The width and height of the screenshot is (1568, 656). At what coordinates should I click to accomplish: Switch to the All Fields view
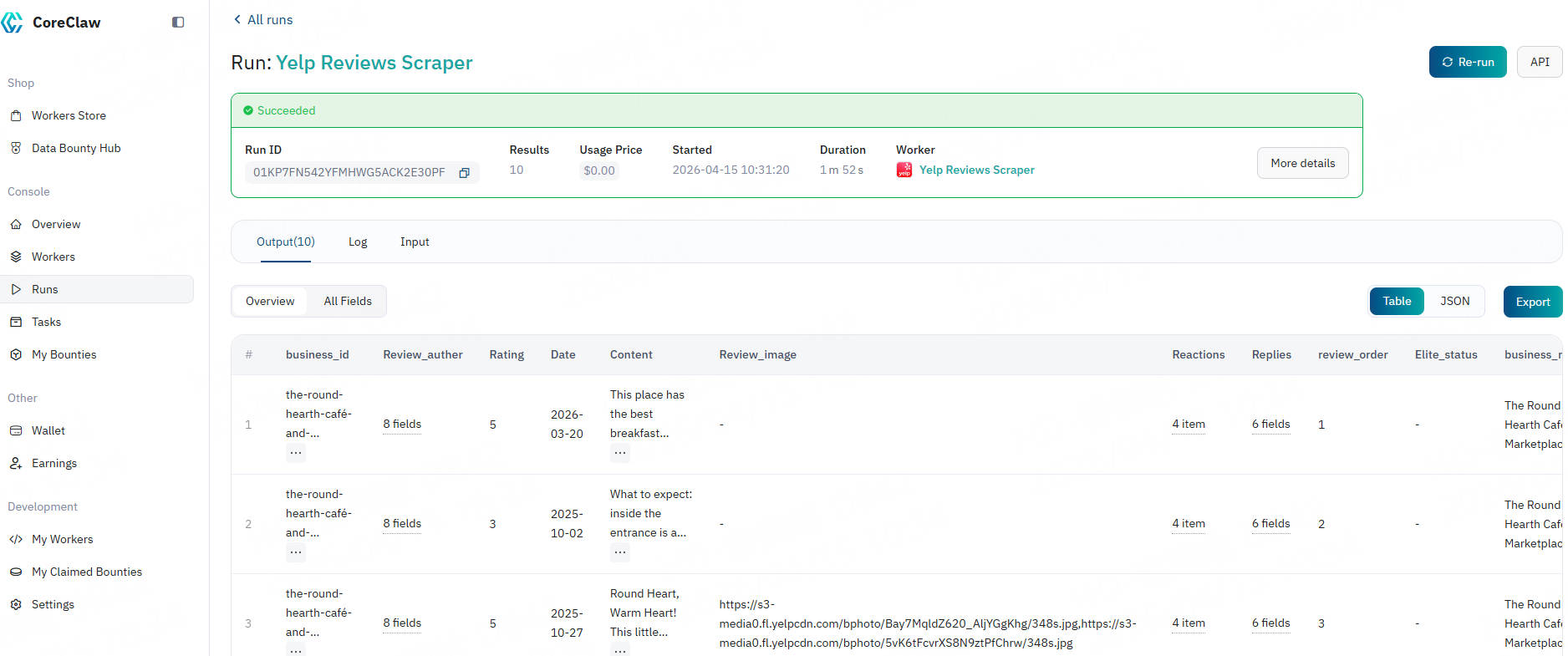pos(348,302)
